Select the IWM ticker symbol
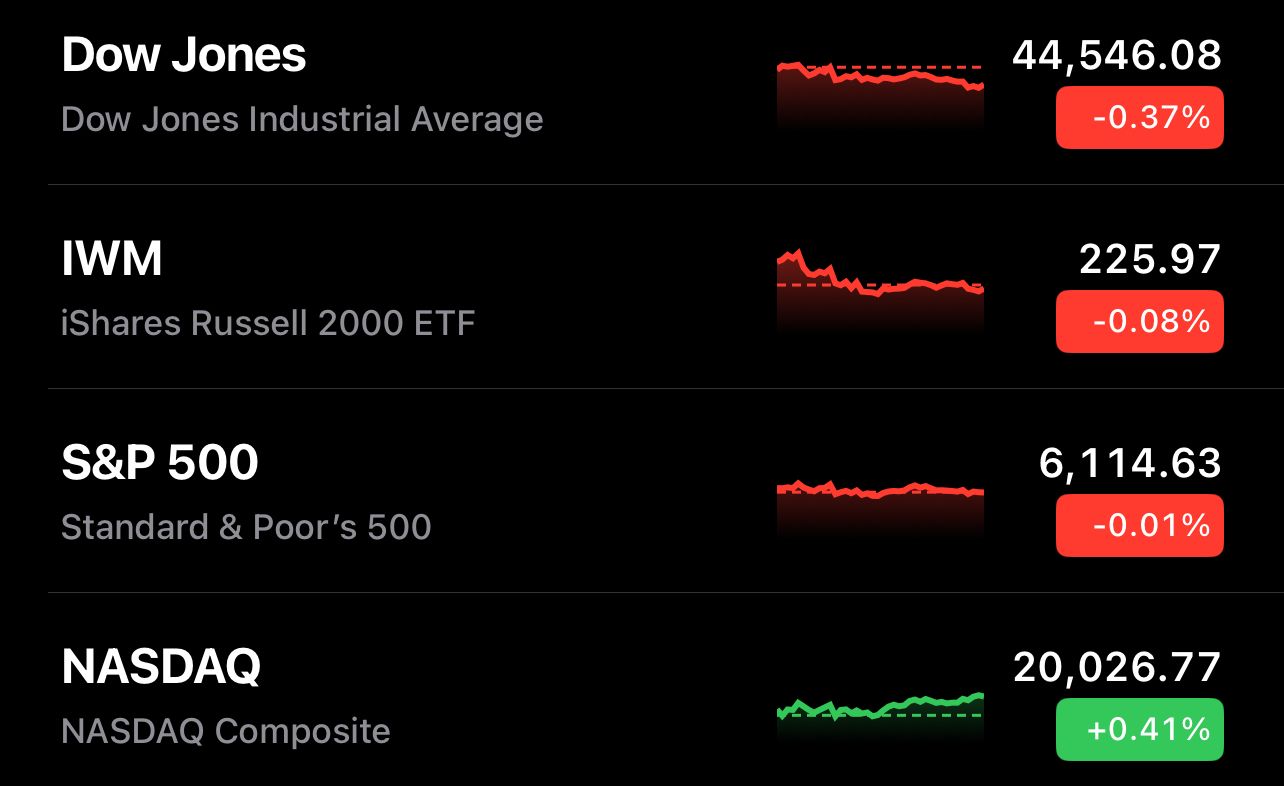 point(112,260)
